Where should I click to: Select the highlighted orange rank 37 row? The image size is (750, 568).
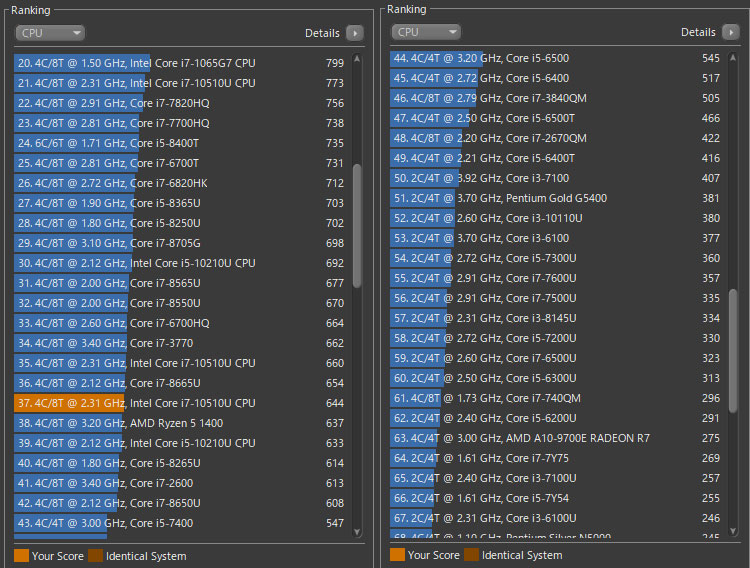pyautogui.click(x=181, y=403)
